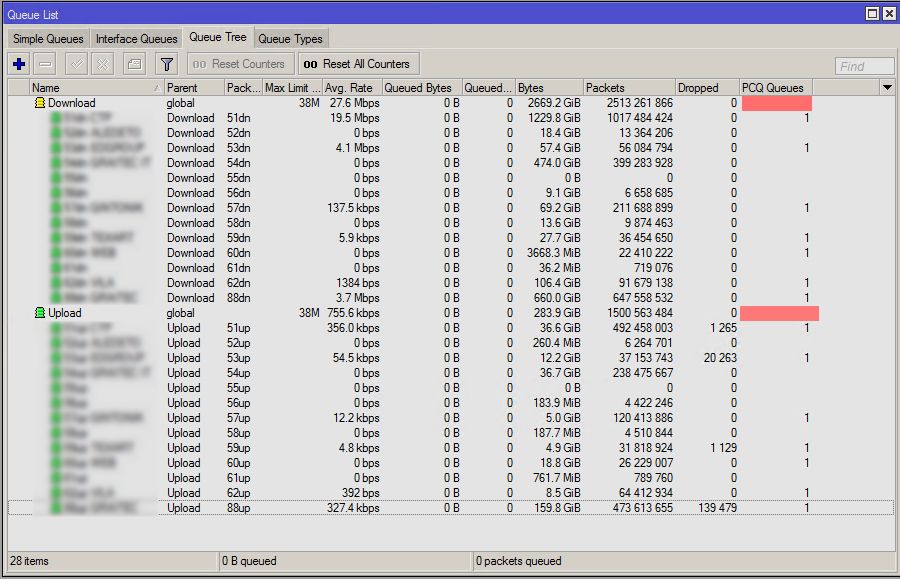
Task: Click the red PCQ Queues bar for Download
Action: pyautogui.click(x=776, y=103)
